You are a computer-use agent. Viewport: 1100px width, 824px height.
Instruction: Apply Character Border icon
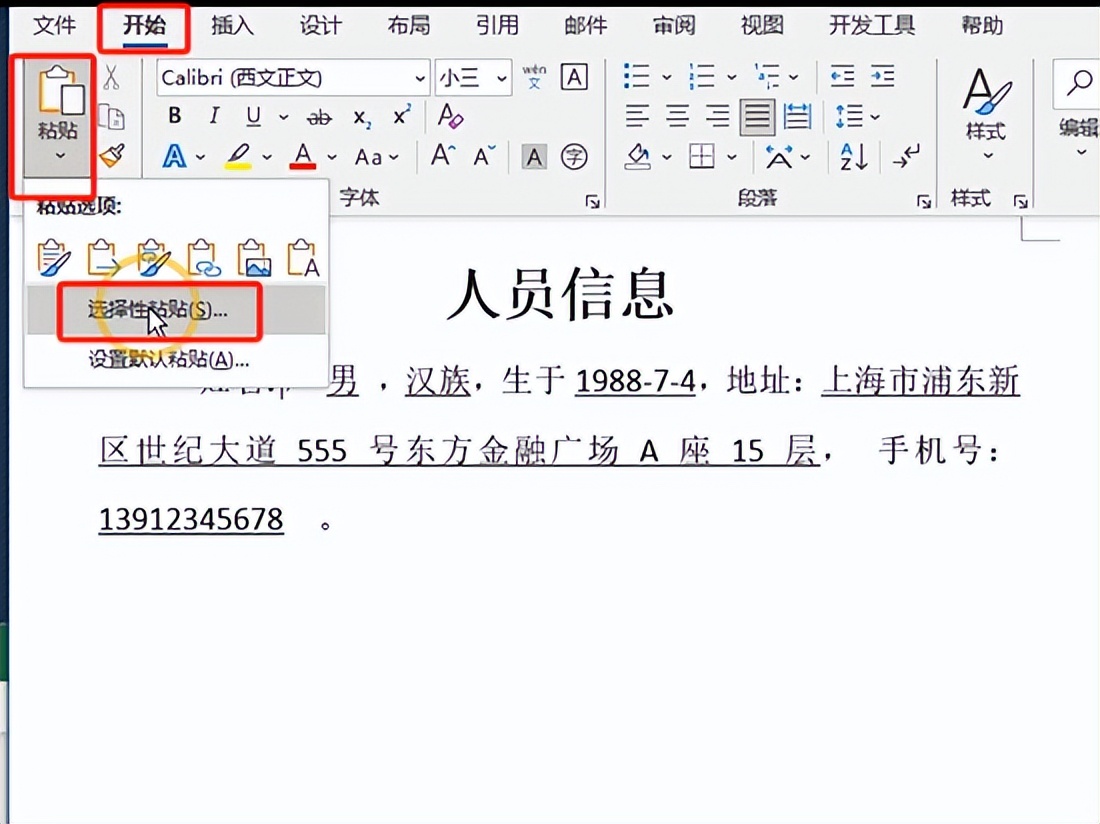click(574, 77)
